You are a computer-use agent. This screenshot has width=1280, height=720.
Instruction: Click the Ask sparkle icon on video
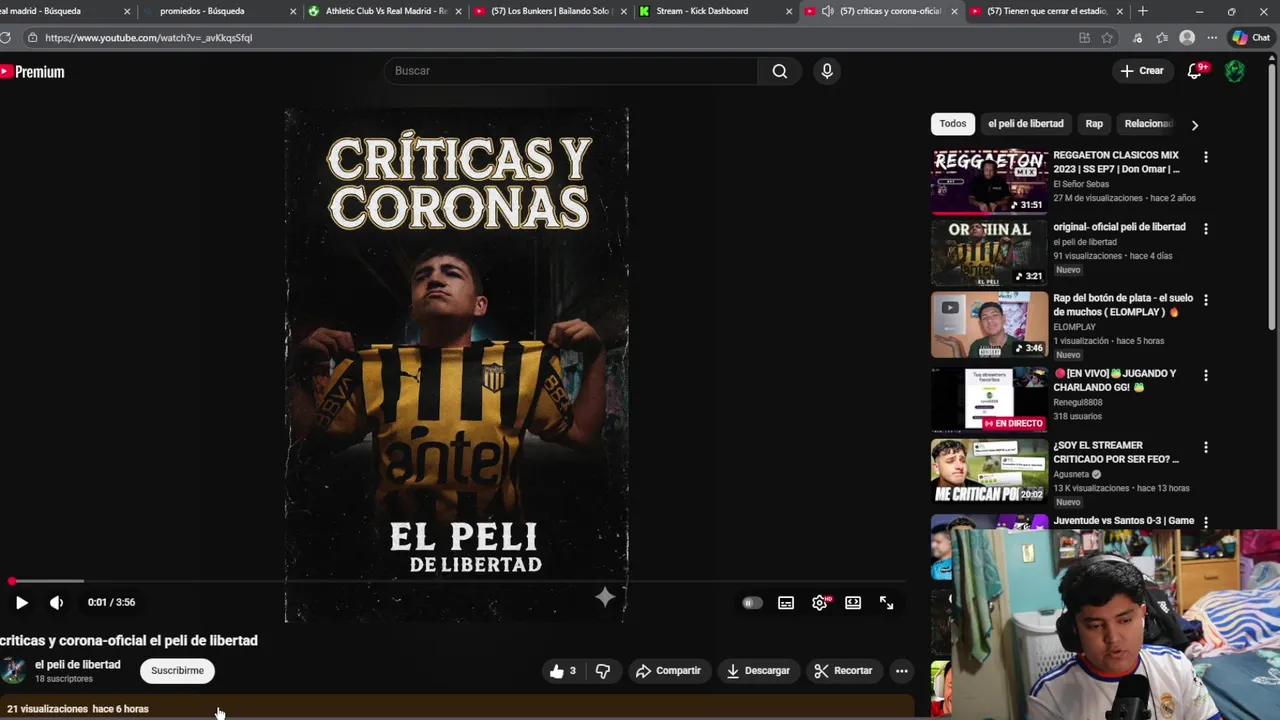pyautogui.click(x=605, y=597)
